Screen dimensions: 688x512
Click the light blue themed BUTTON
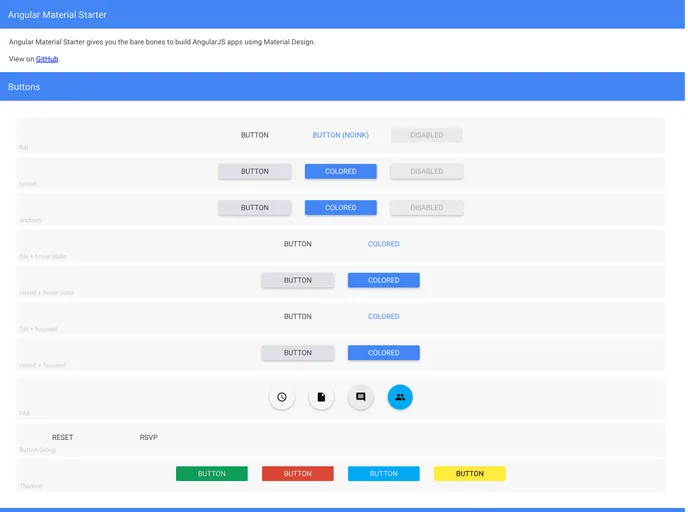pyautogui.click(x=383, y=474)
